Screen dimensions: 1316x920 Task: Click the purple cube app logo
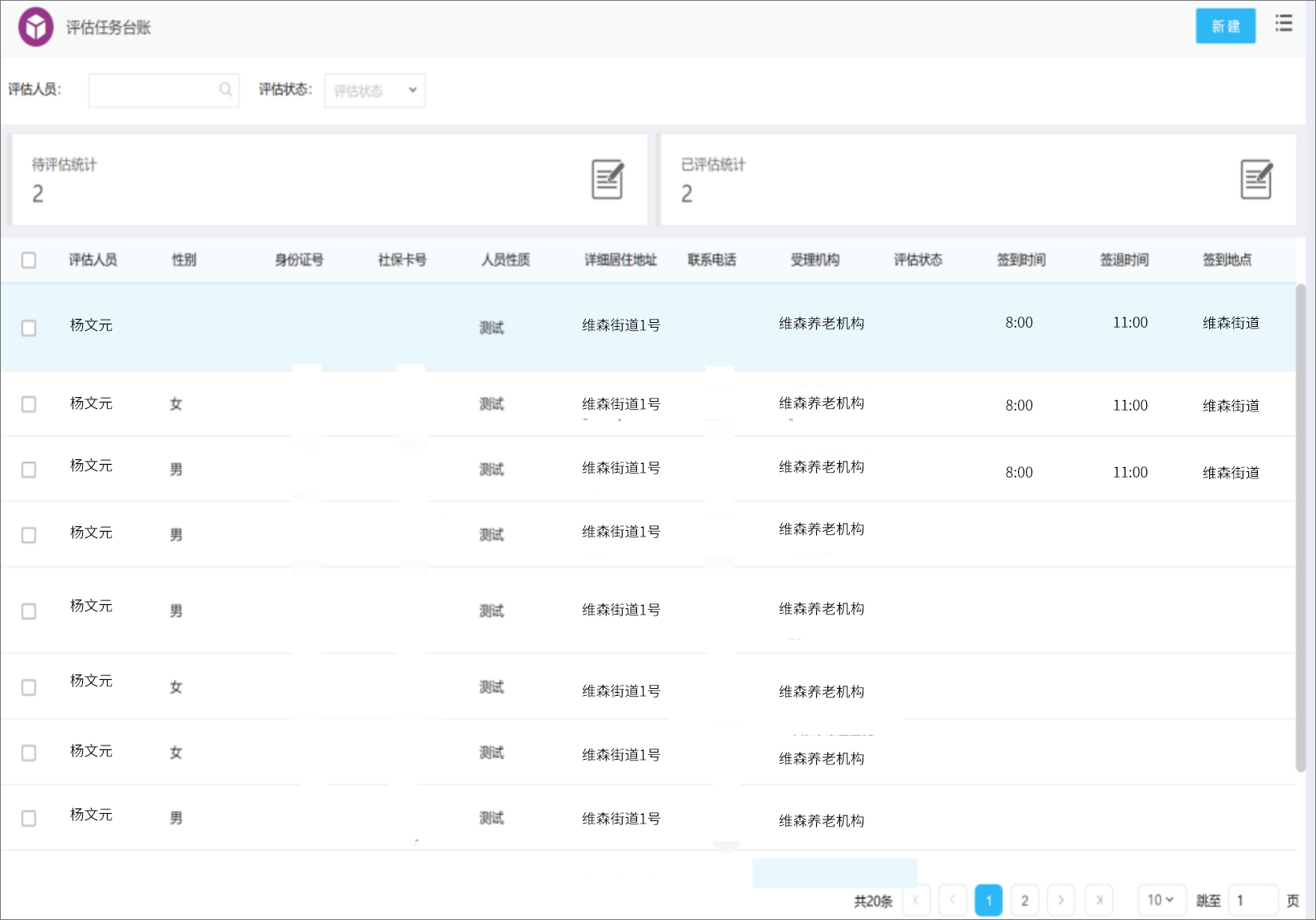pos(36,27)
